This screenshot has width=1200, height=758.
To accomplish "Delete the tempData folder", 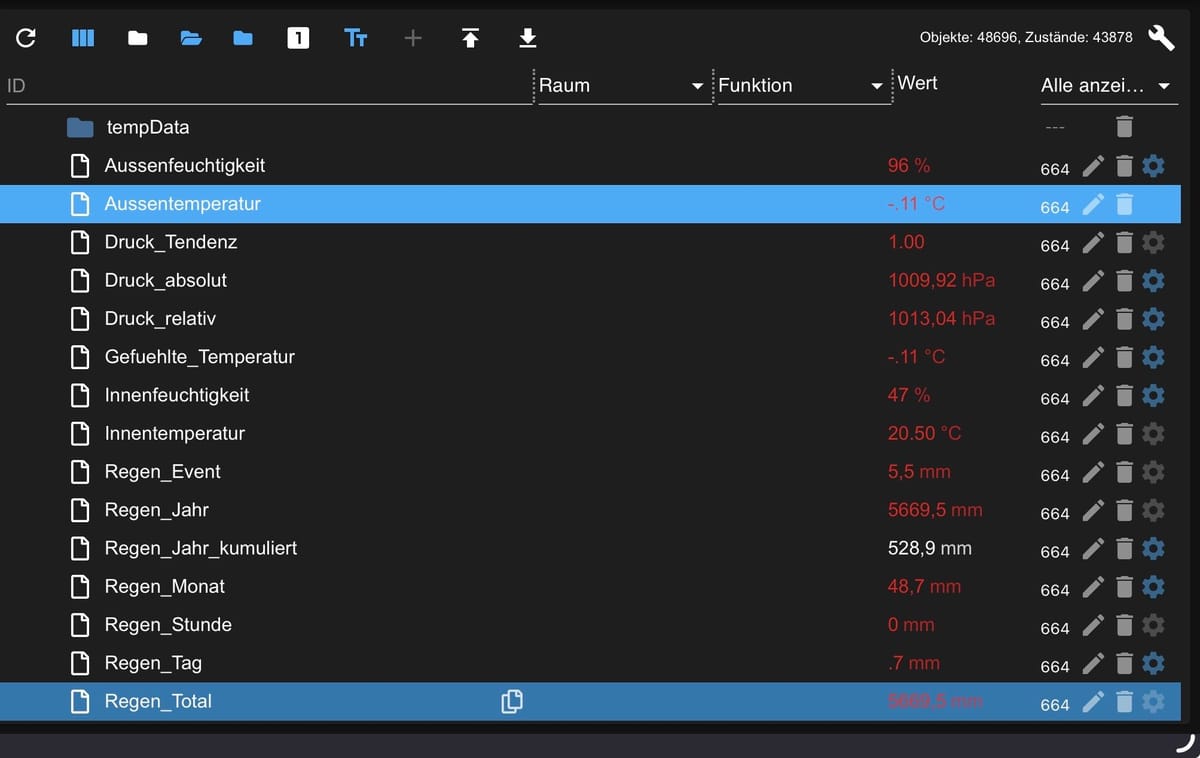I will pyautogui.click(x=1124, y=127).
